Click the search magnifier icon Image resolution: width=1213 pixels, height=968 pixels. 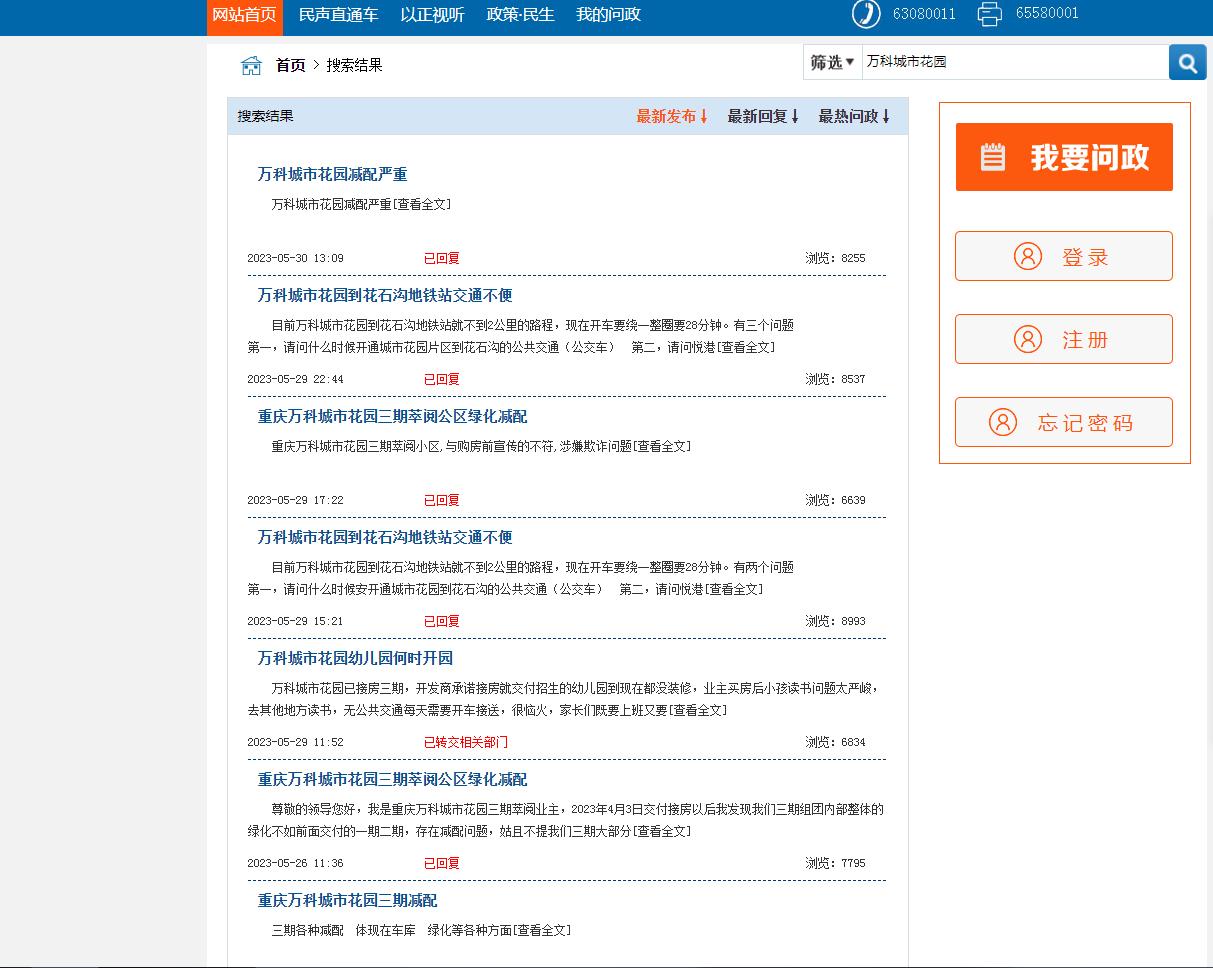[1187, 62]
